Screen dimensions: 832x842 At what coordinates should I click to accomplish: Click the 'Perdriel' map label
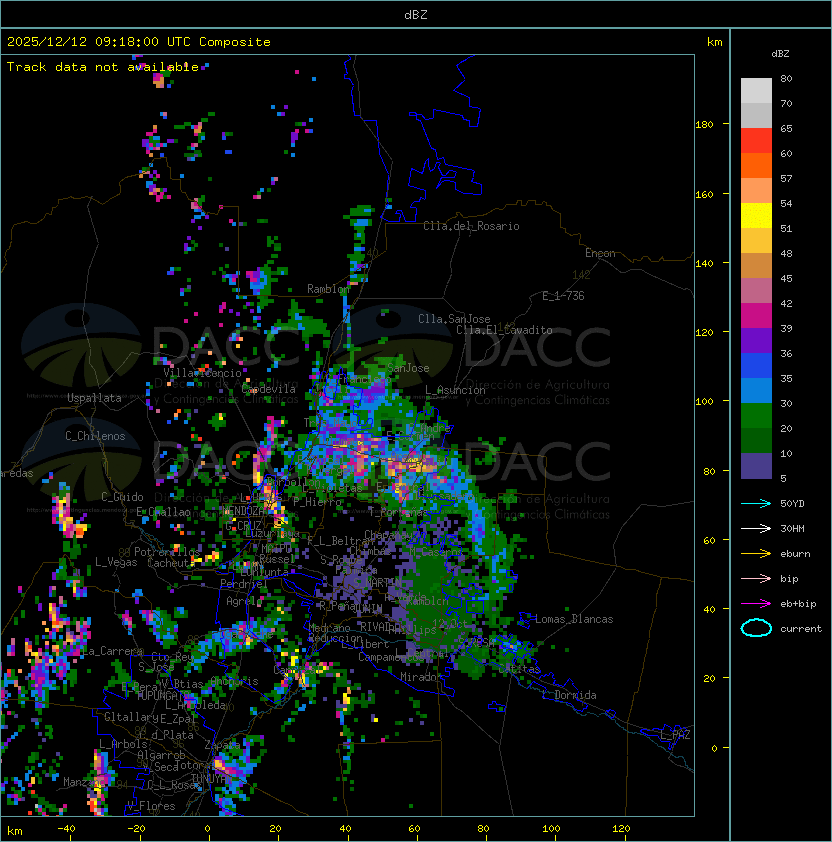[x=244, y=584]
